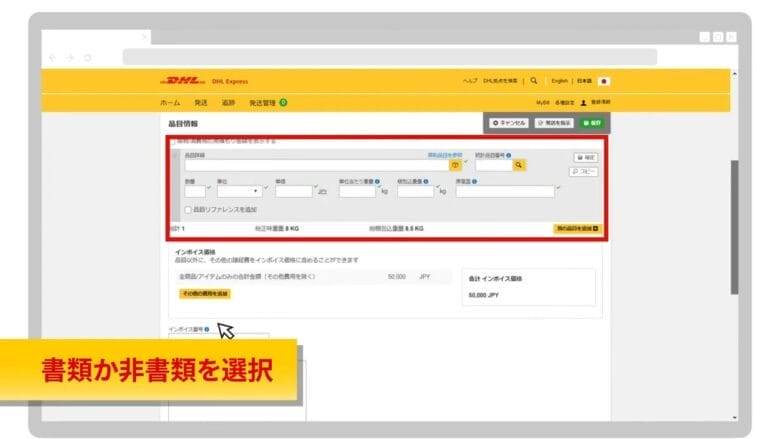This screenshot has height=439, width=780.
Task: Click the country of origin input field
Action: pos(505,191)
